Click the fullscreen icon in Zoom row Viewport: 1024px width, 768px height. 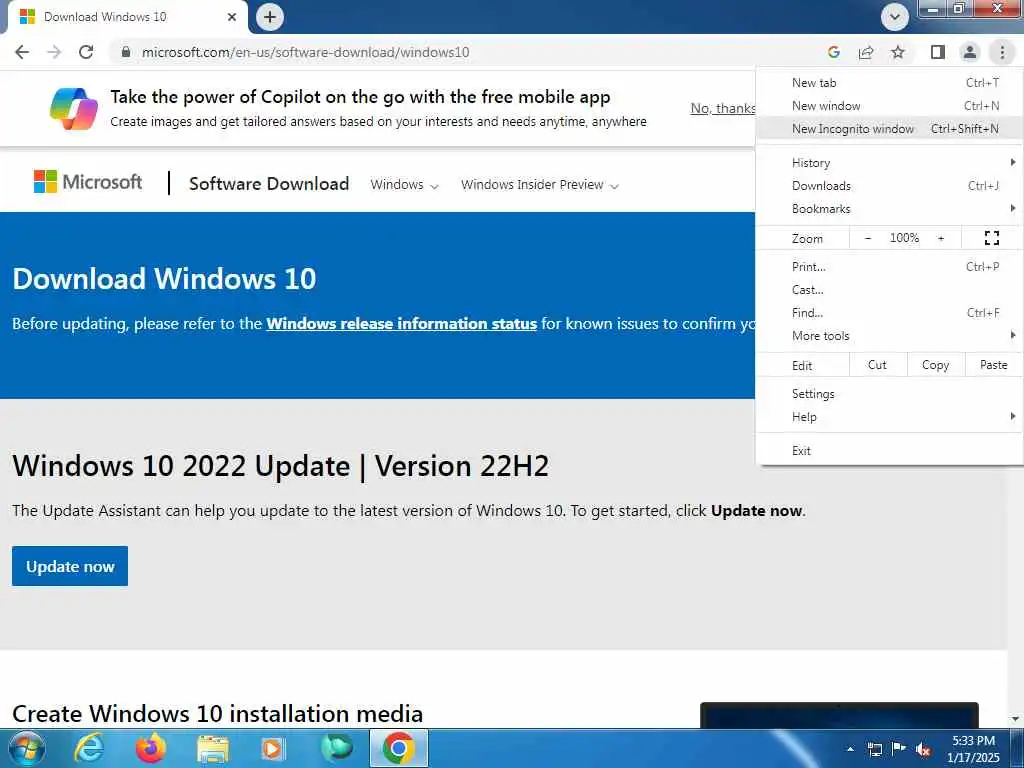[x=991, y=238]
